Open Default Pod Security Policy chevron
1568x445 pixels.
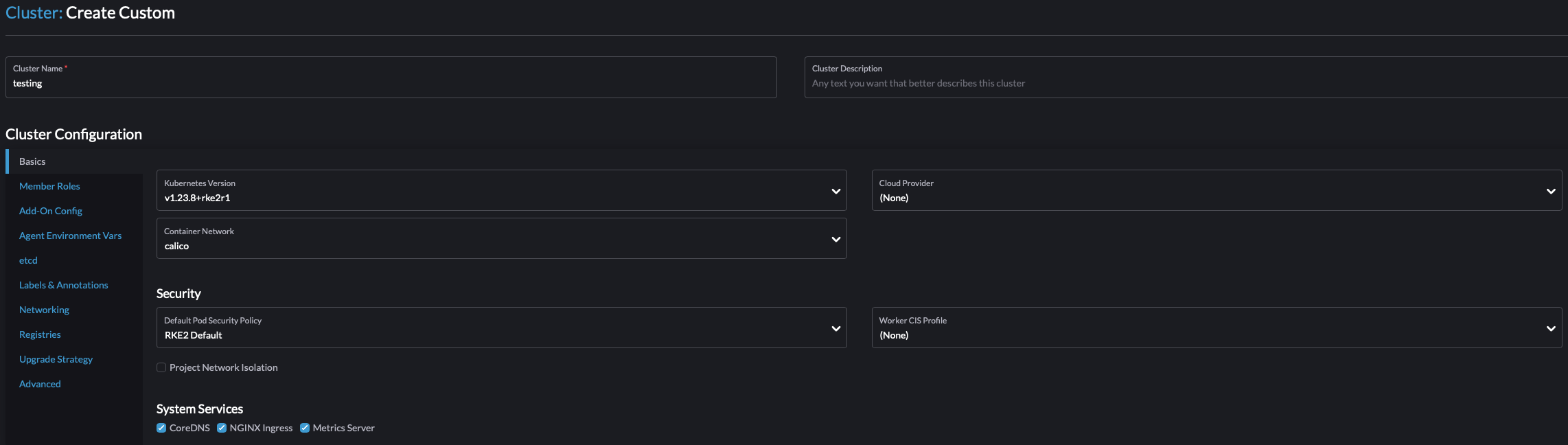tap(835, 328)
